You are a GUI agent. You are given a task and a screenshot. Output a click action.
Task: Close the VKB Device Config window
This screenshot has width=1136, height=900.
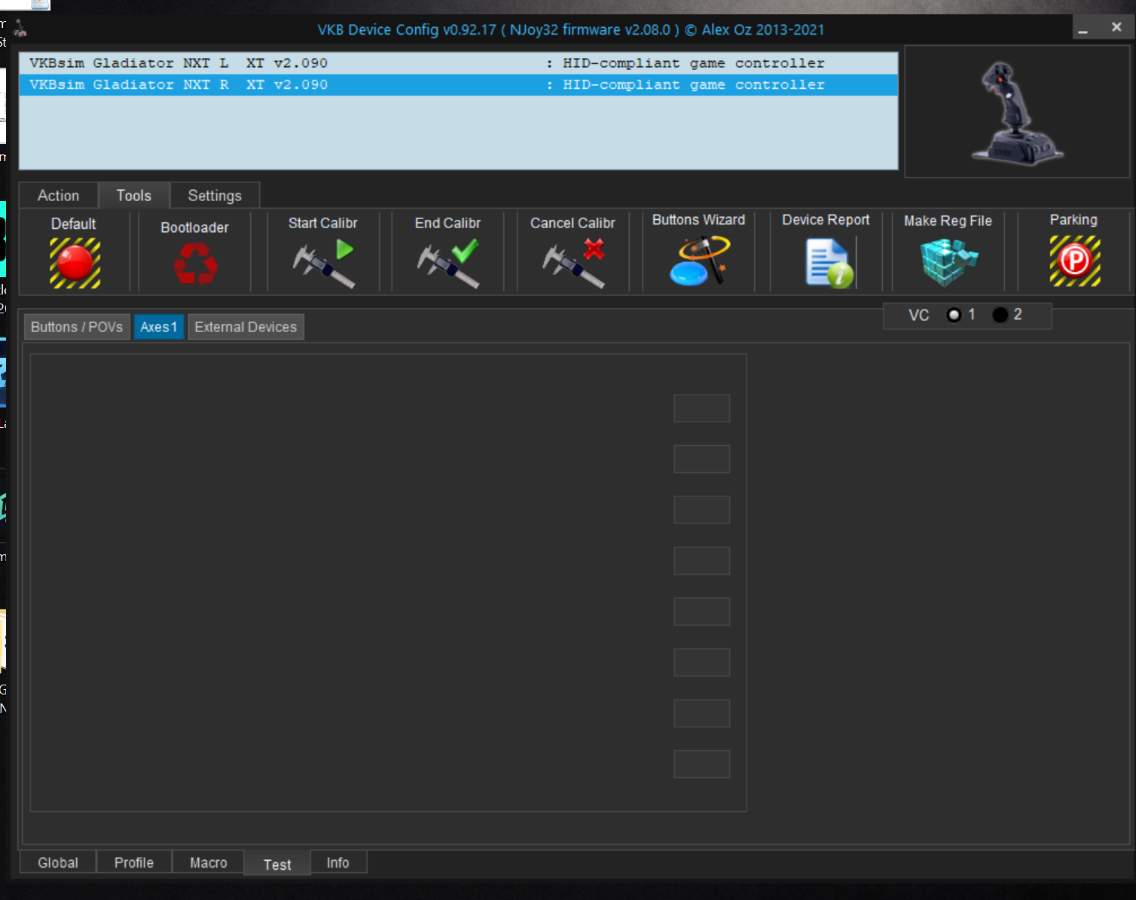pos(1116,28)
